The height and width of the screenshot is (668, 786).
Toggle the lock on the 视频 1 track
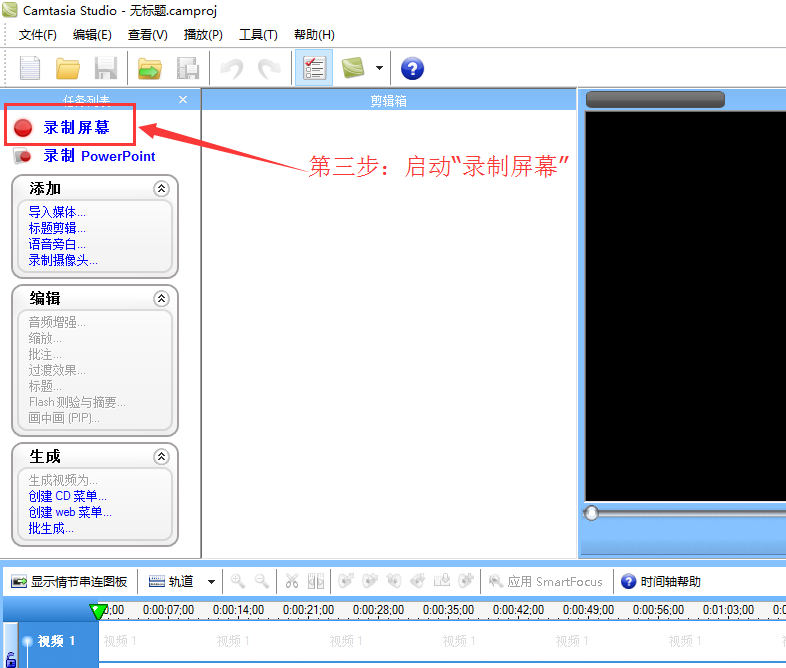click(x=10, y=657)
